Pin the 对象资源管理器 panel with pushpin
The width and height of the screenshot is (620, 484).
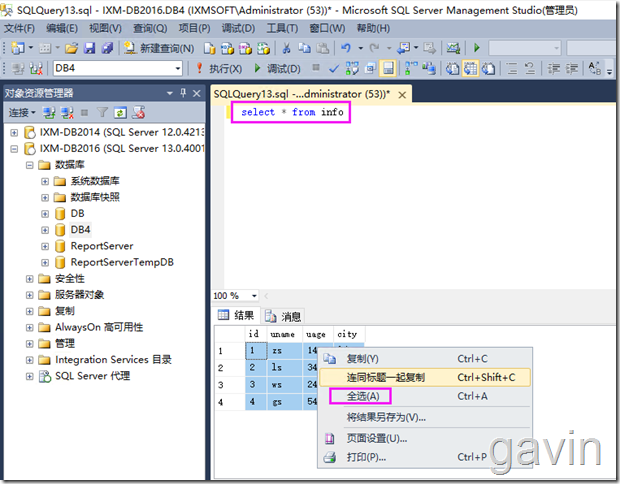coord(183,93)
